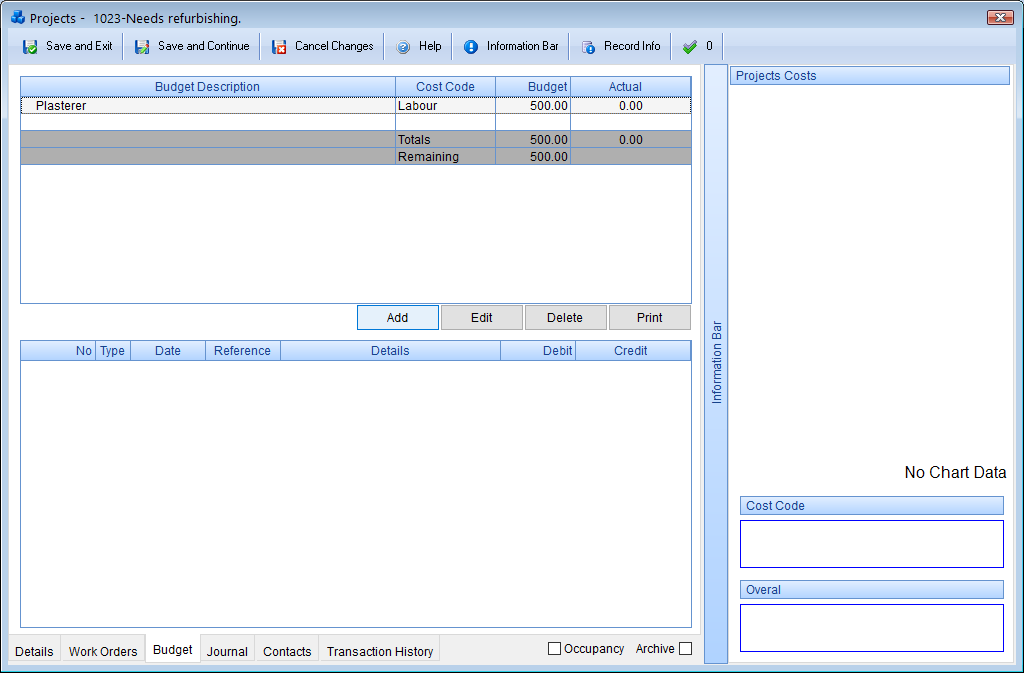Image resolution: width=1024 pixels, height=673 pixels.
Task: Open the Contacts tab
Action: pyautogui.click(x=287, y=651)
